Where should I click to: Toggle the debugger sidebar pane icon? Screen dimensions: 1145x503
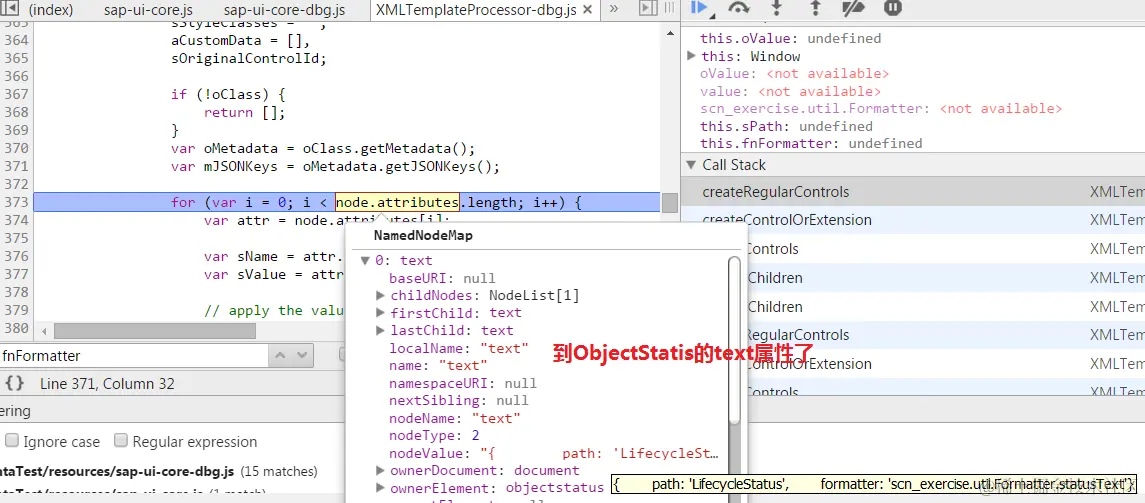click(x=648, y=9)
